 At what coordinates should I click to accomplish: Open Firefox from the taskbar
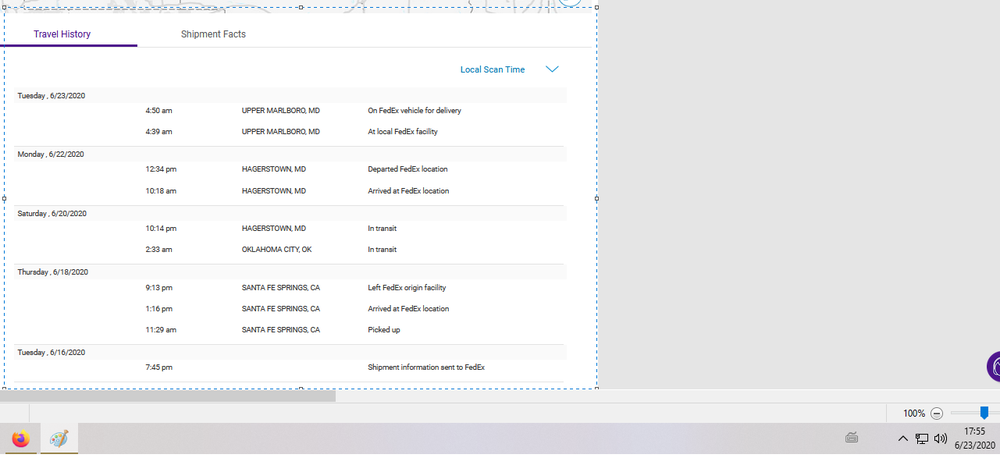(21, 438)
